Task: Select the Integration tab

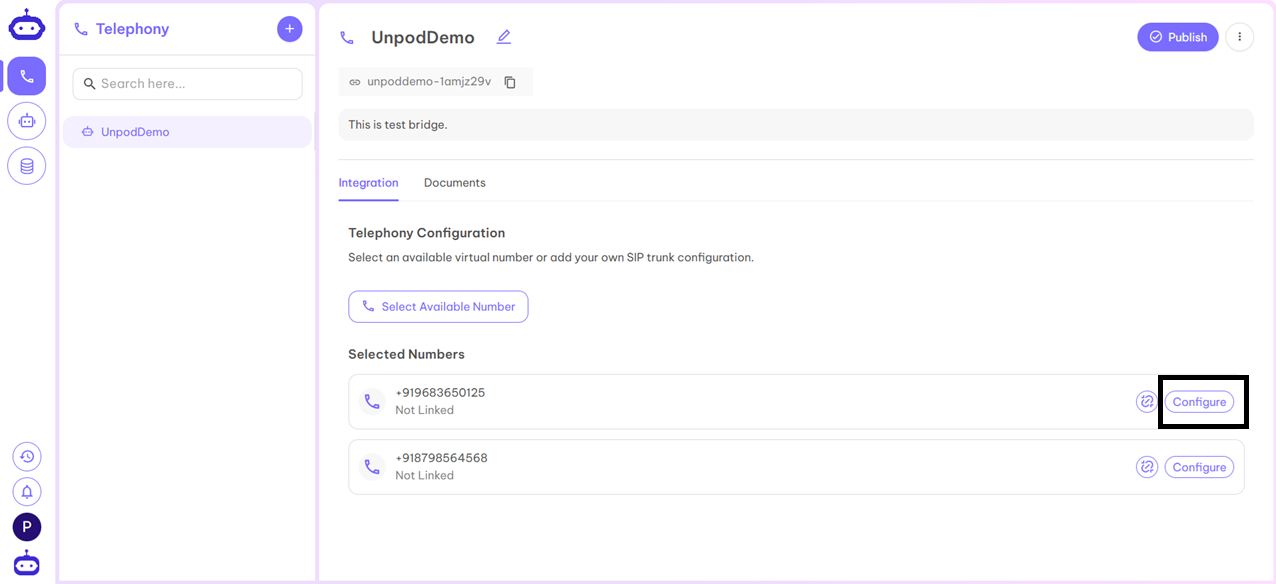Action: pyautogui.click(x=368, y=182)
